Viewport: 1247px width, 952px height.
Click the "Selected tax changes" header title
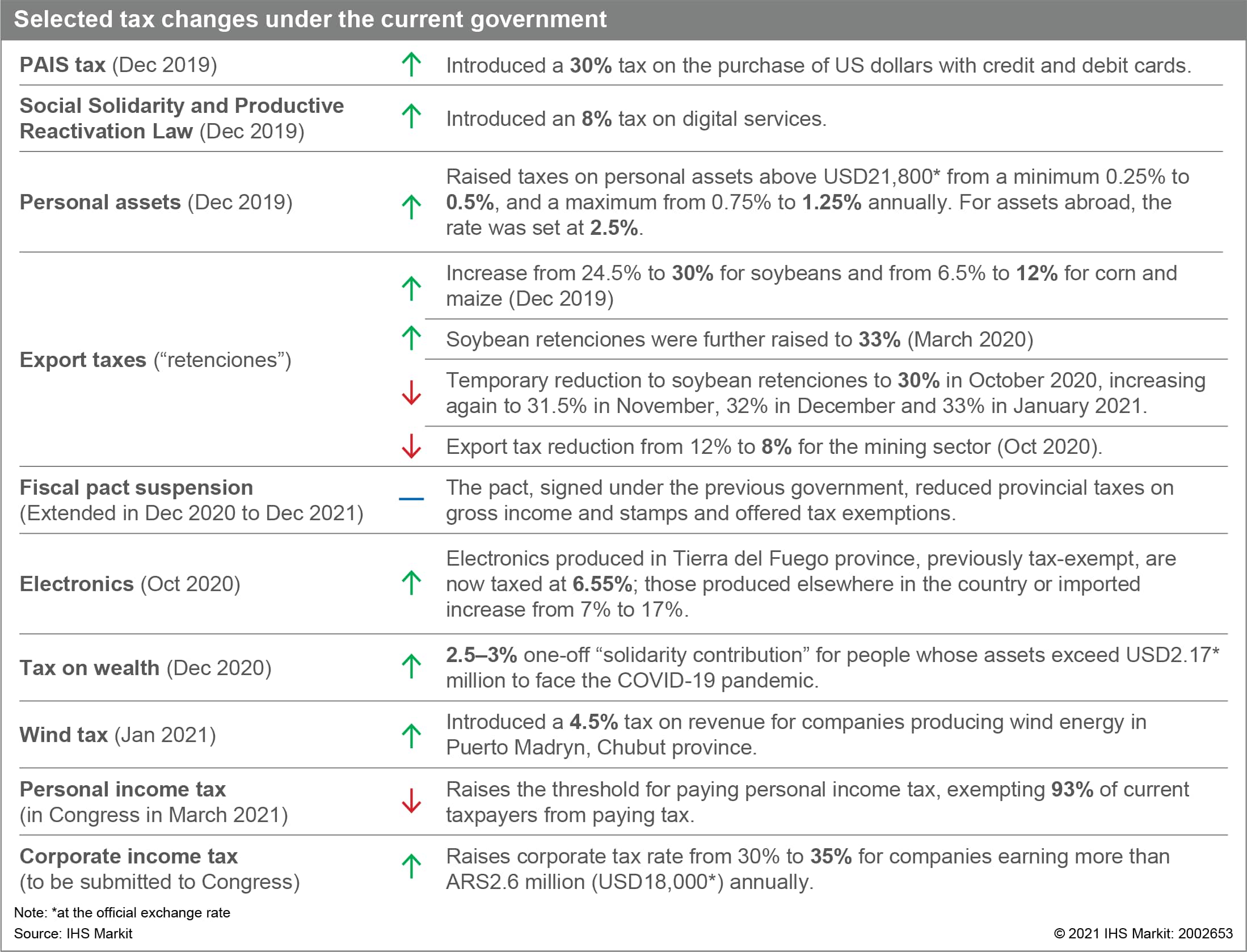pyautogui.click(x=310, y=19)
